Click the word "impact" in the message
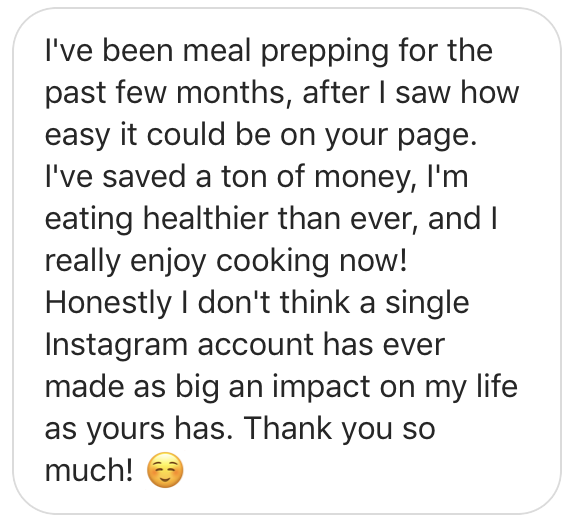 (x=321, y=387)
